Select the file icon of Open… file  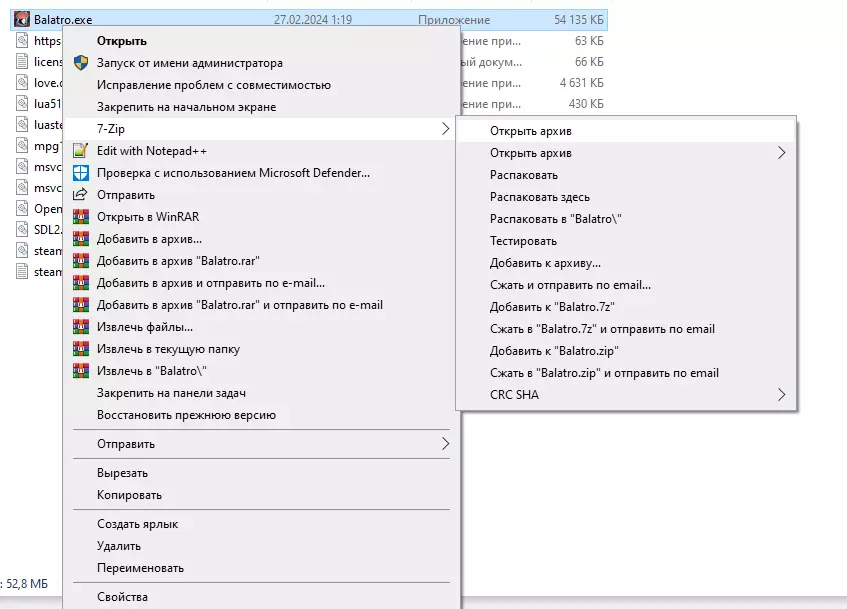coord(22,209)
